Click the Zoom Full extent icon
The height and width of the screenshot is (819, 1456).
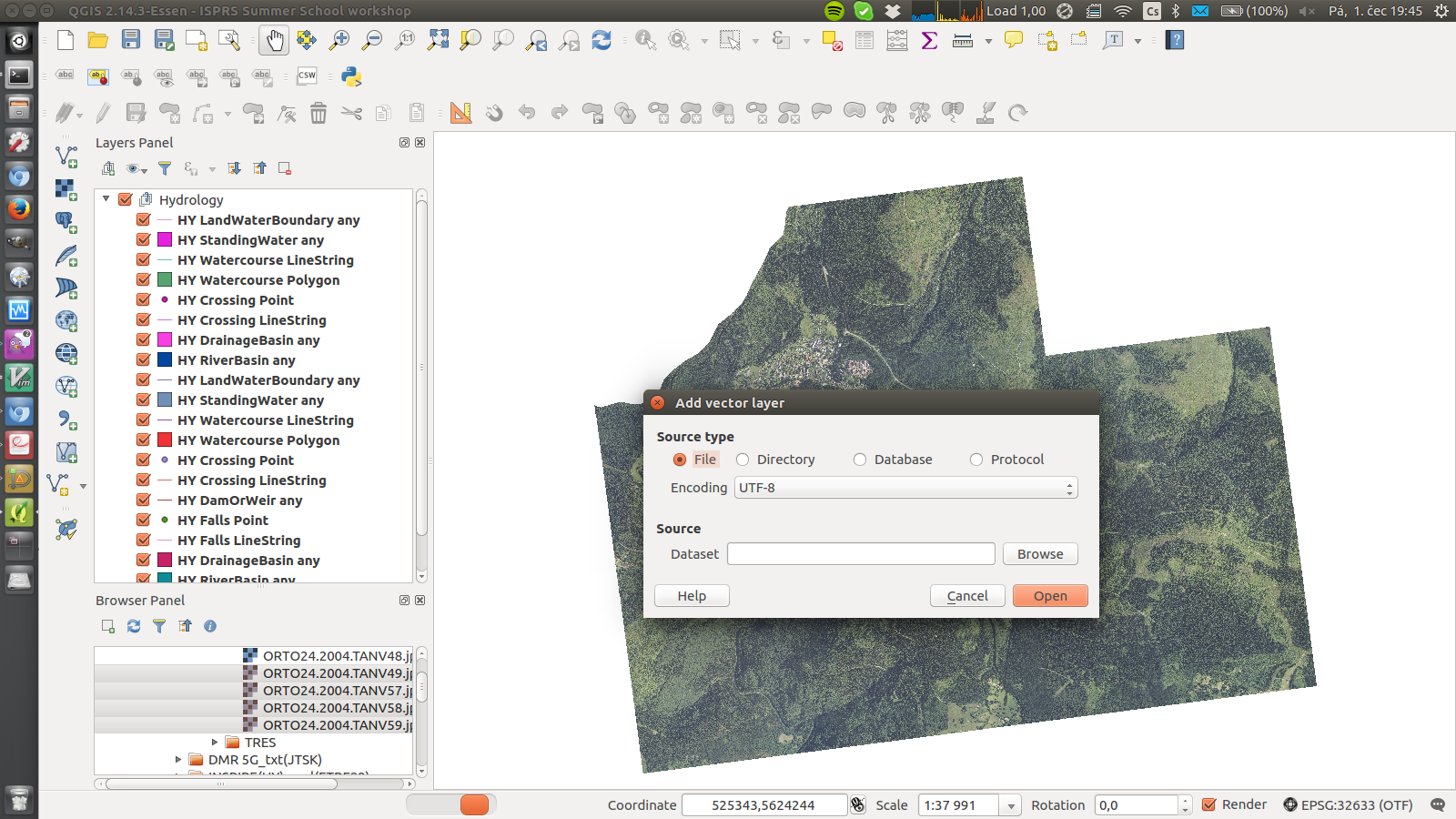438,40
